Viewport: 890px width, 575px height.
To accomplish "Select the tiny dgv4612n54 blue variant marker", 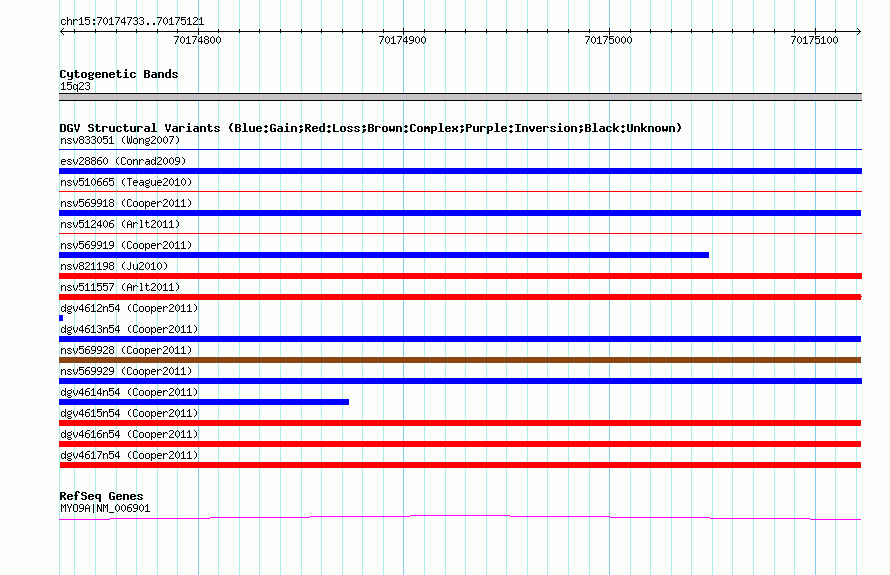I will [61, 318].
